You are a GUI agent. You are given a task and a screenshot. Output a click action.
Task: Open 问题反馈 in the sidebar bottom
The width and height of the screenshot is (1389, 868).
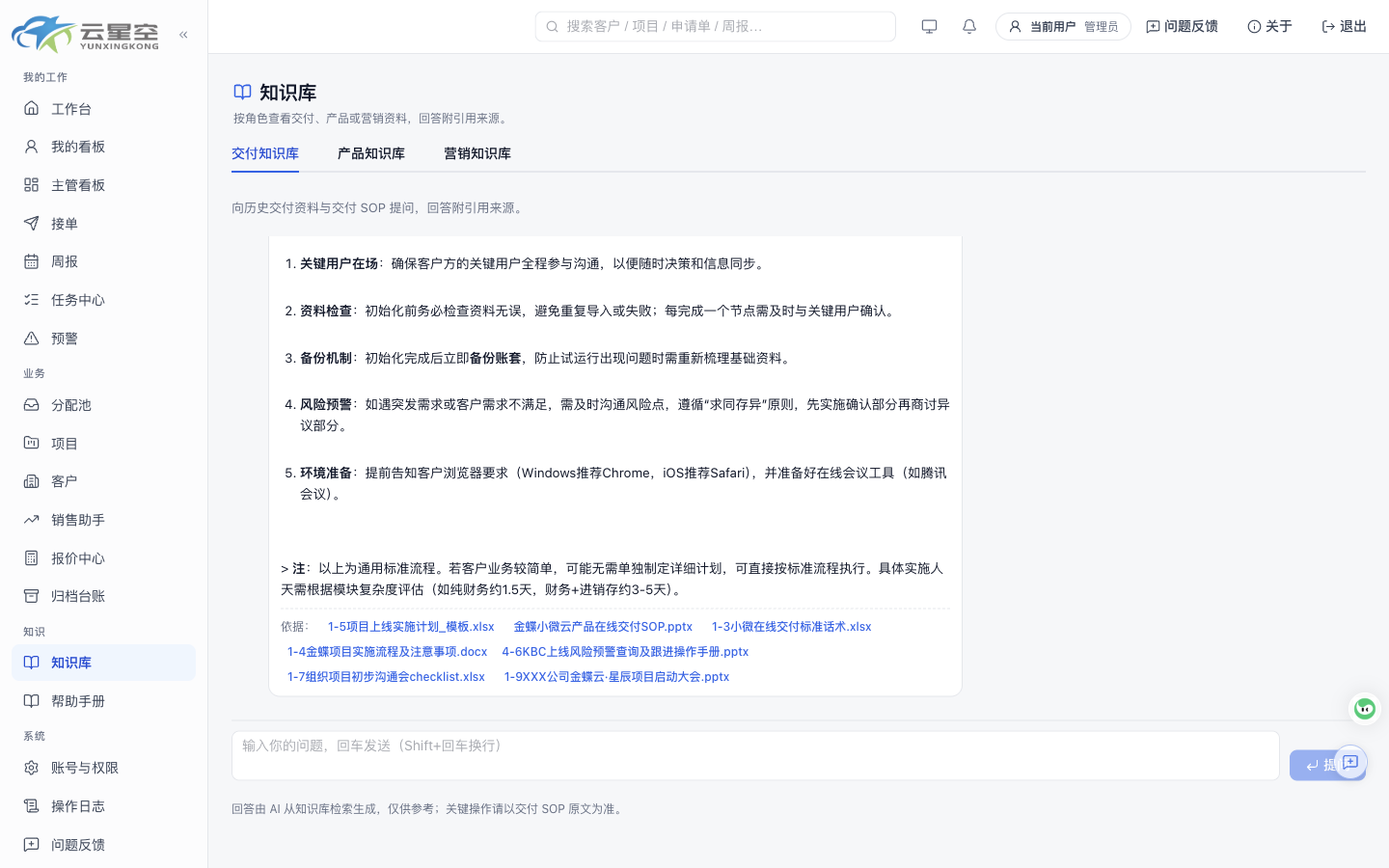[x=103, y=845]
